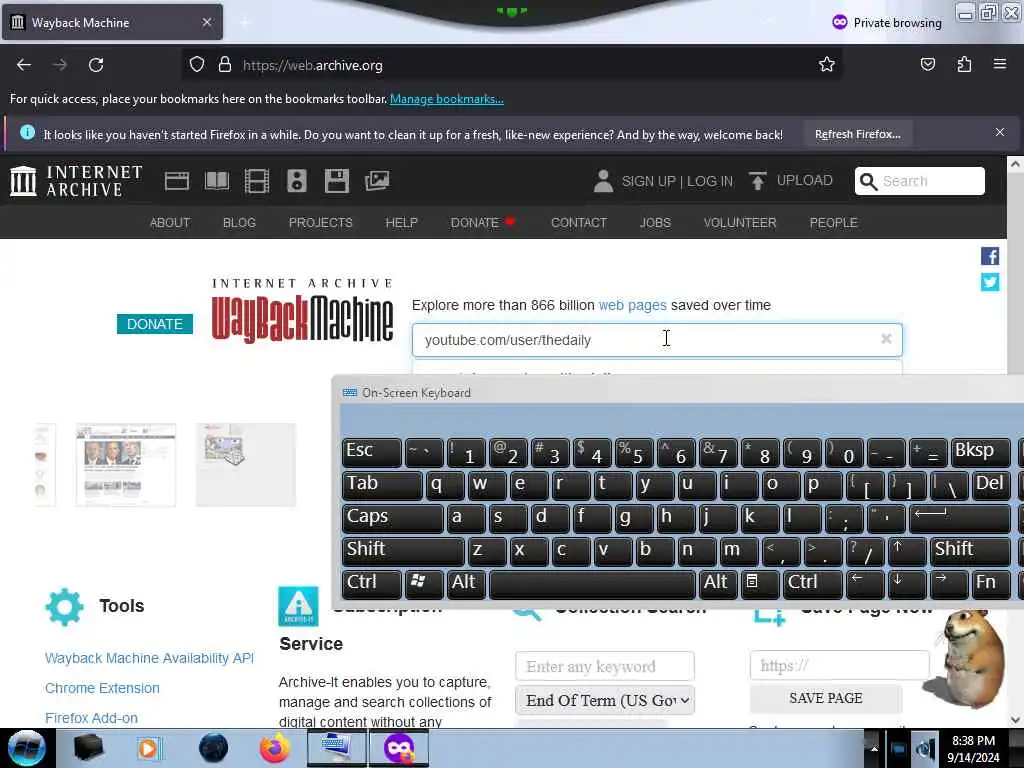Open the Manage bookmarks... link
This screenshot has height=768, width=1024.
click(447, 99)
